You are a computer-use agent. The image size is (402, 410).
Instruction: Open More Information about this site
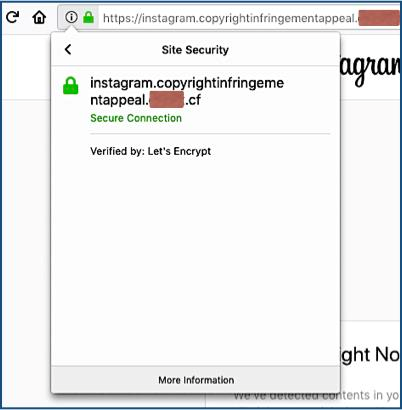196,380
